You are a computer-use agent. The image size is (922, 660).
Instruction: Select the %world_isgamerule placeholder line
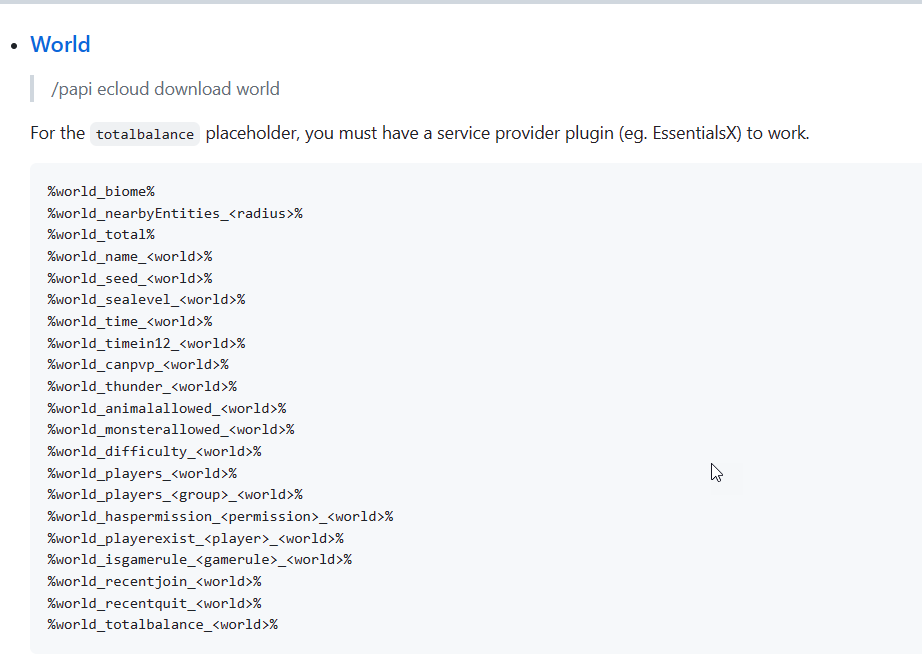point(198,559)
